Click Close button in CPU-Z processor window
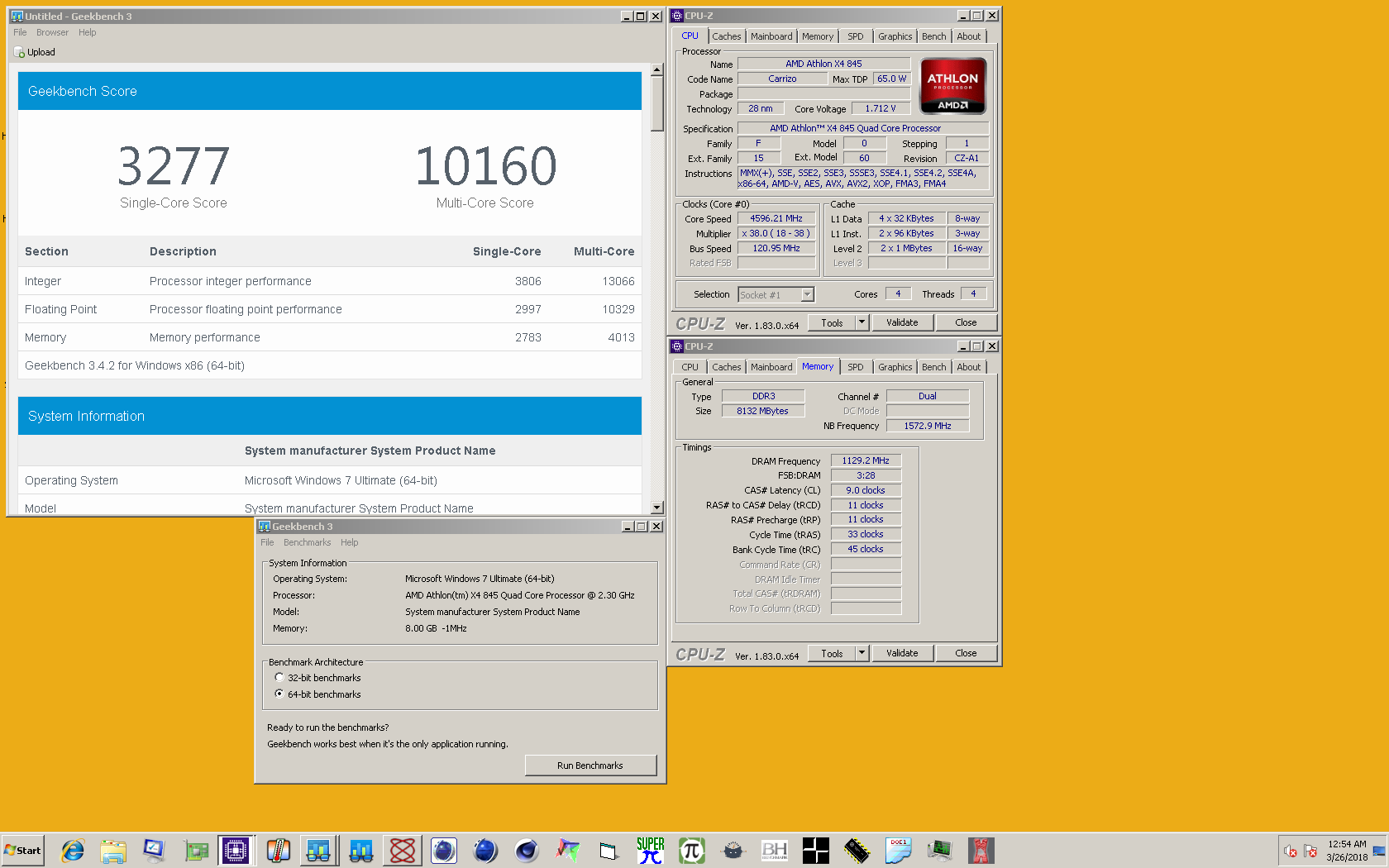Image resolution: width=1389 pixels, height=868 pixels. pyautogui.click(x=966, y=322)
